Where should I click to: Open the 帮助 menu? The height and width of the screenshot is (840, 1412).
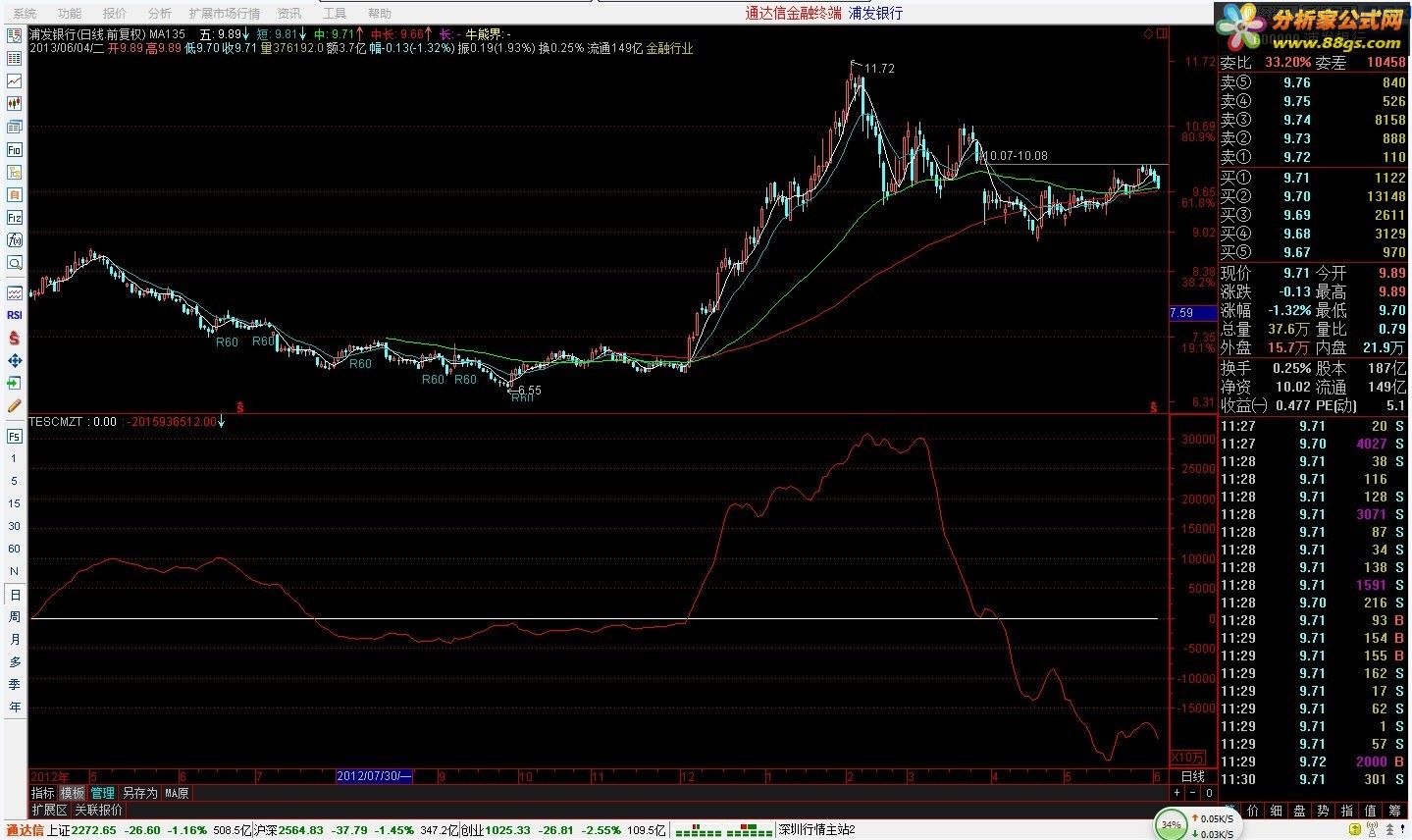(379, 13)
